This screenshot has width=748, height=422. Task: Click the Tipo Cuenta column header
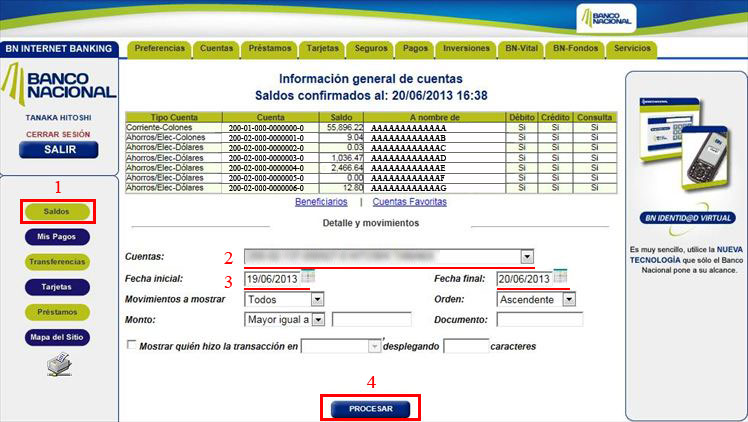174,117
